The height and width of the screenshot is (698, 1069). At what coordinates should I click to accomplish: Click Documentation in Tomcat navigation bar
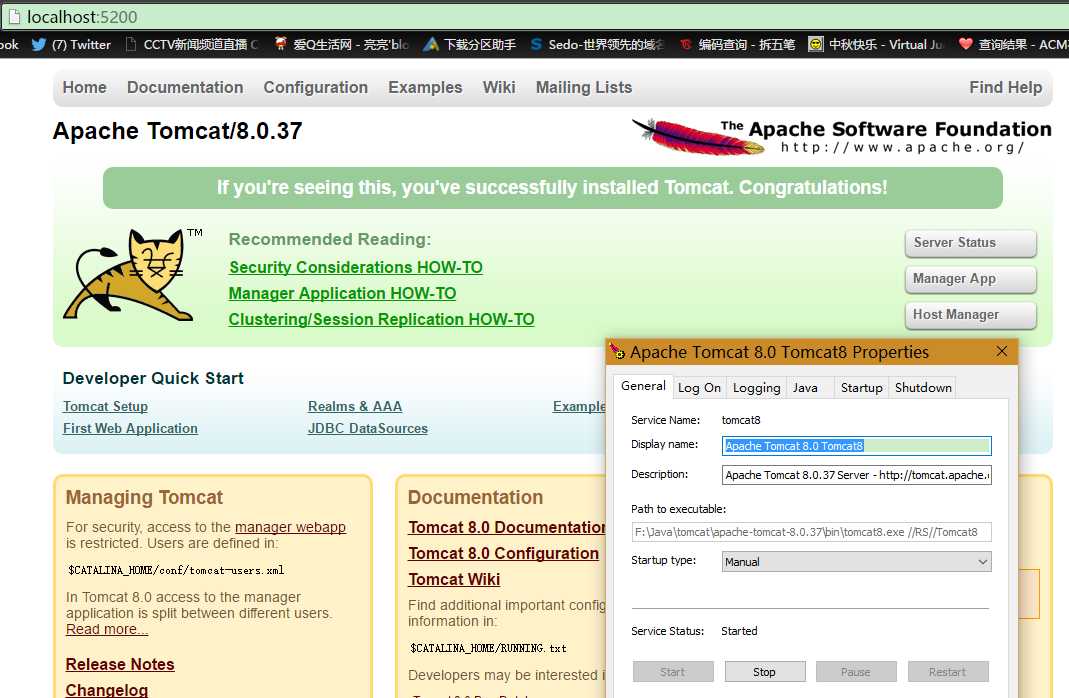[x=185, y=87]
